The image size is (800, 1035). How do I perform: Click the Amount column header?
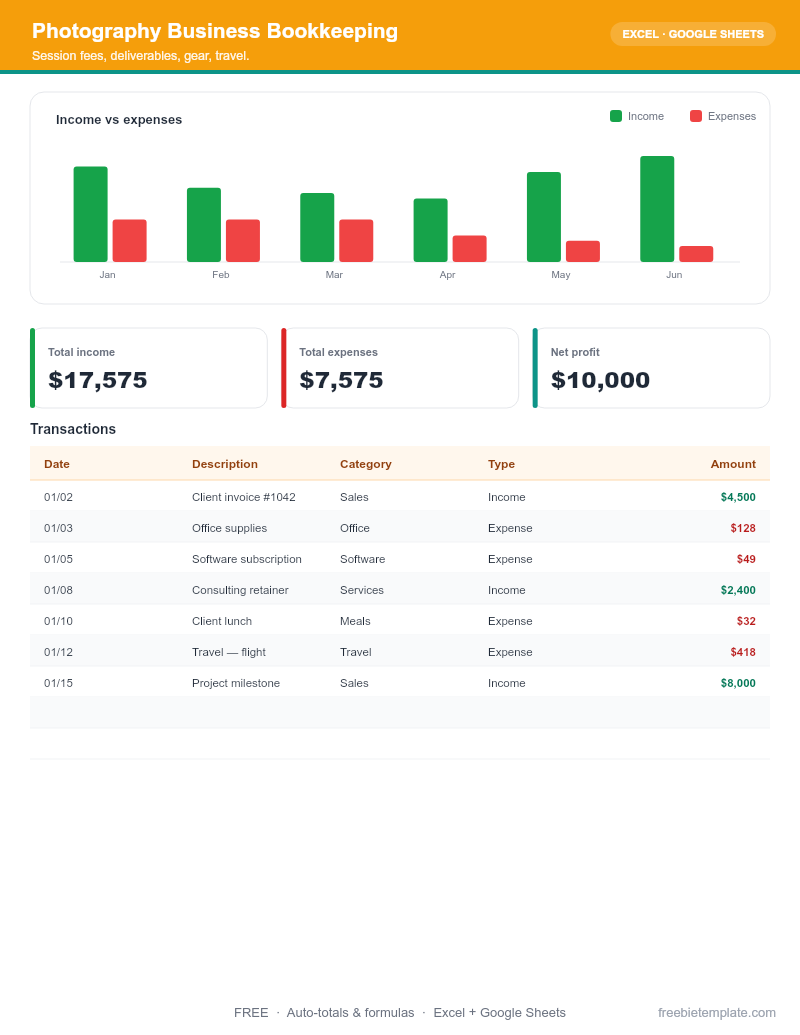pyautogui.click(x=733, y=464)
